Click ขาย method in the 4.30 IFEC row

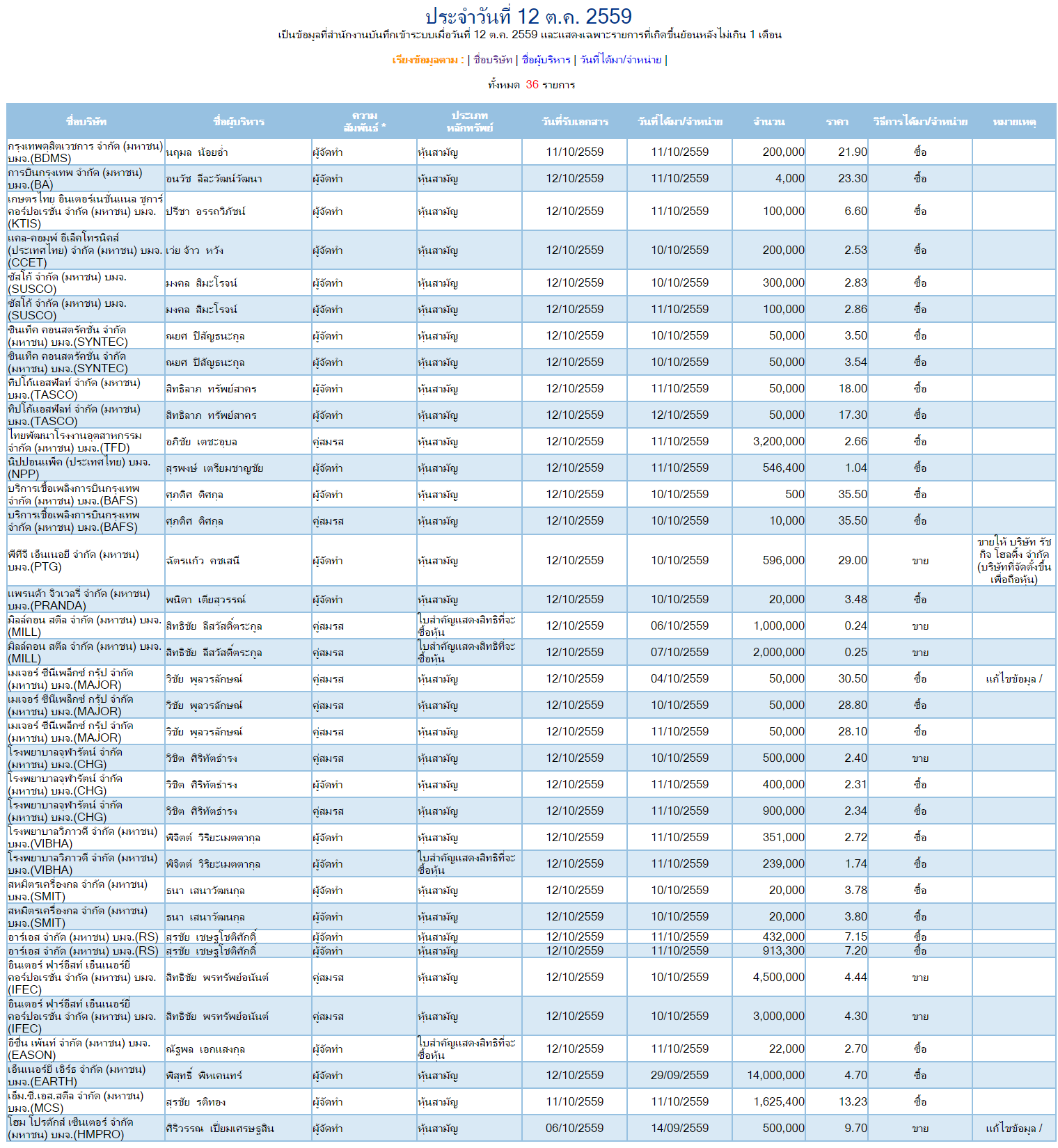point(920,1017)
